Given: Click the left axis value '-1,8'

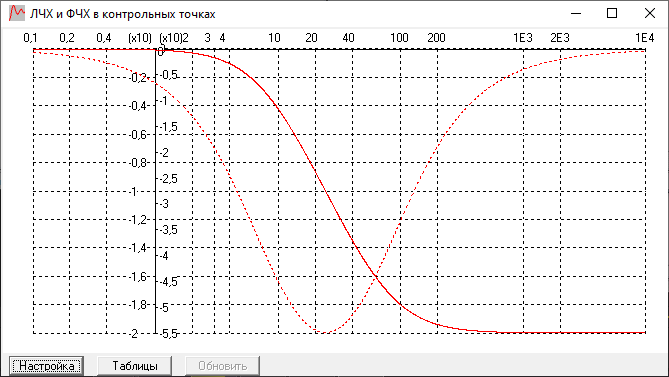Looking at the screenshot, I should tap(139, 305).
